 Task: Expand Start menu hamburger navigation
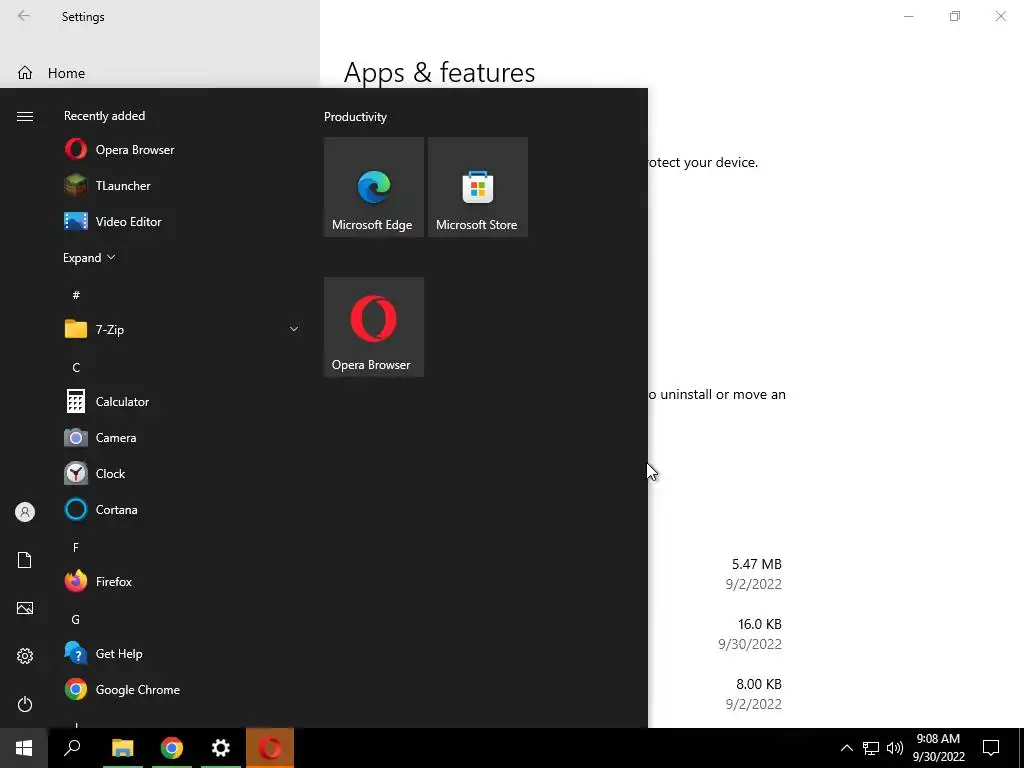click(x=25, y=116)
